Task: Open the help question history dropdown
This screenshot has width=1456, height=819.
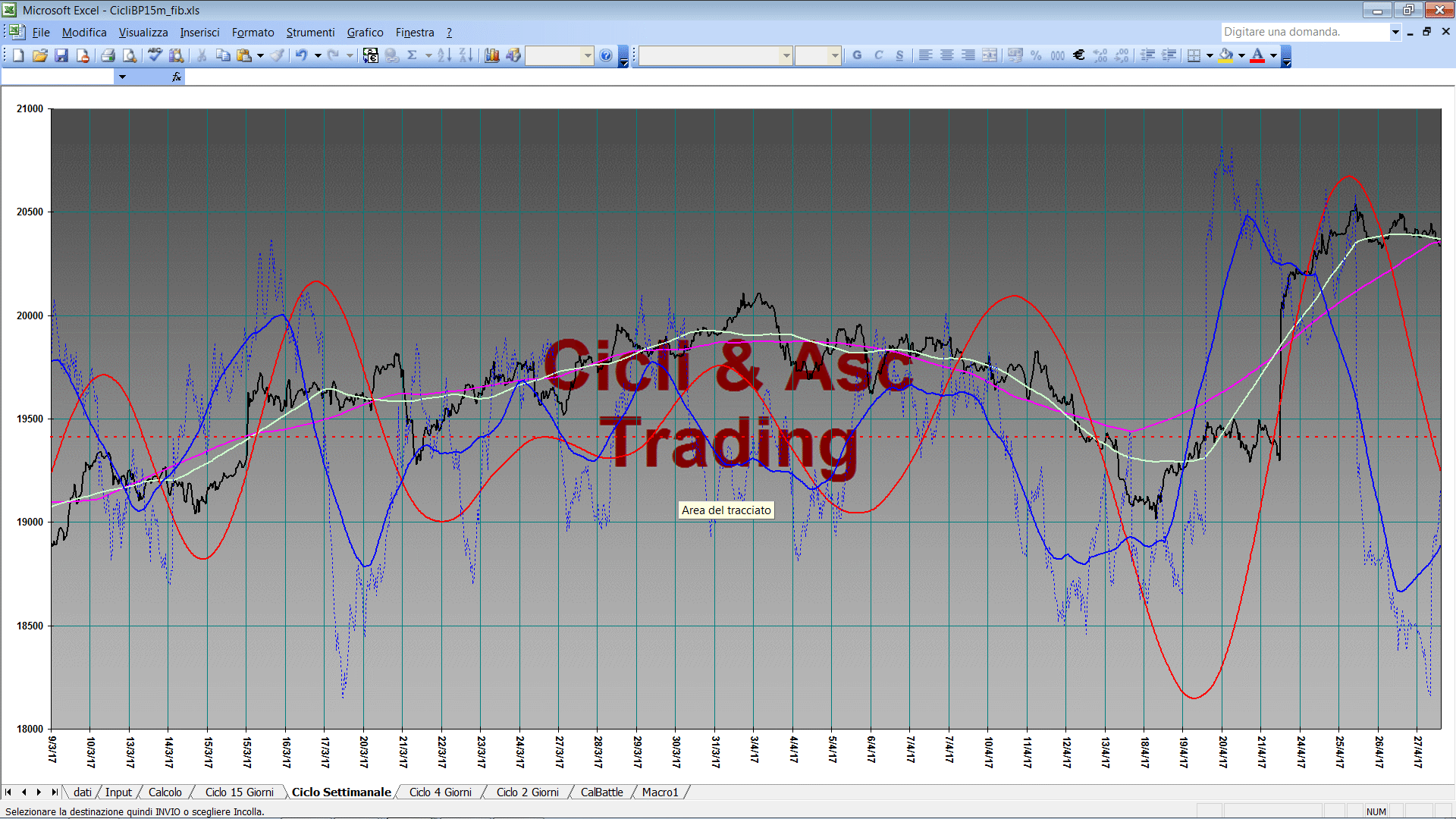Action: click(x=1395, y=32)
